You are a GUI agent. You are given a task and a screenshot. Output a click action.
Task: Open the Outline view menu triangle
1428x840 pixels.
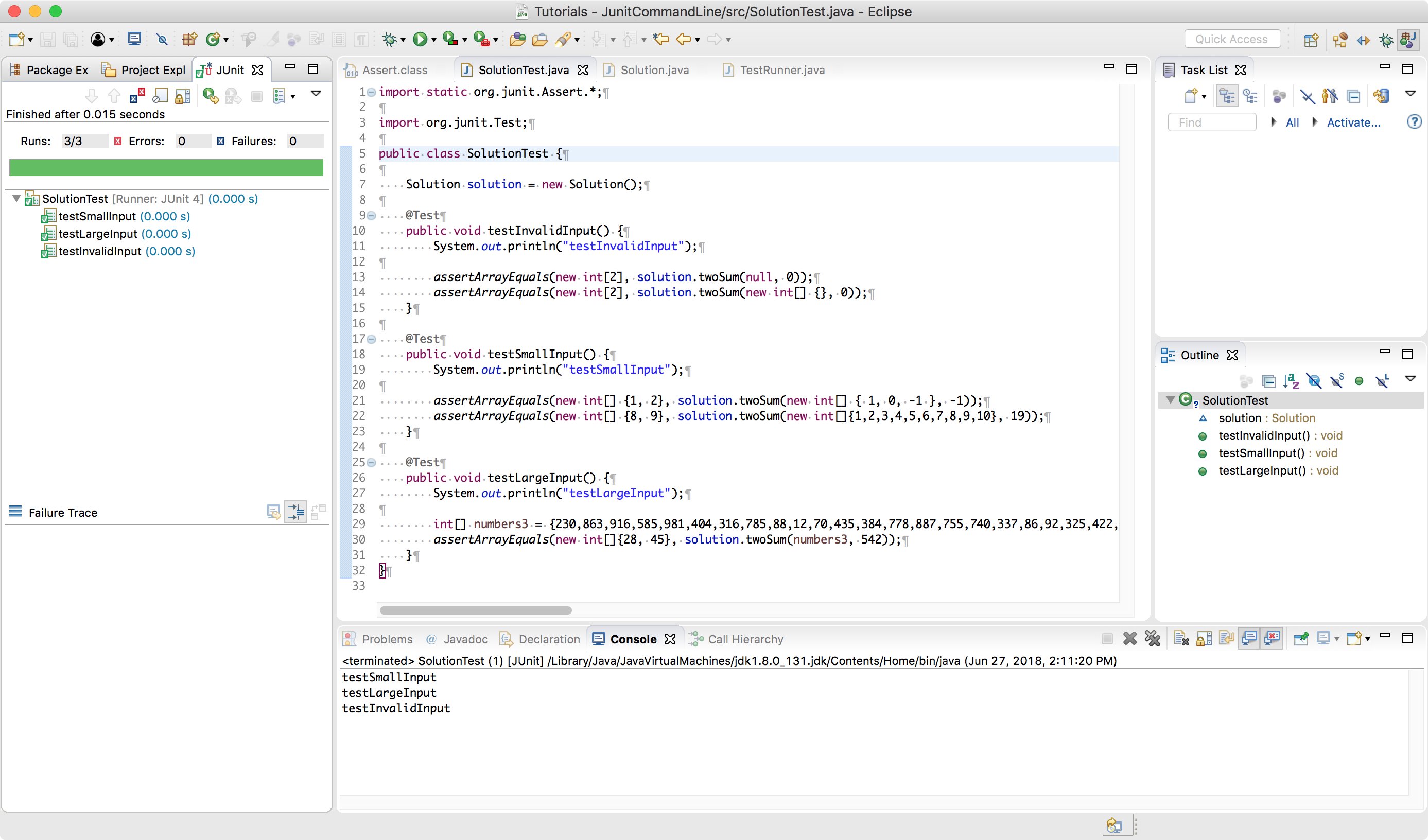[x=1410, y=378]
